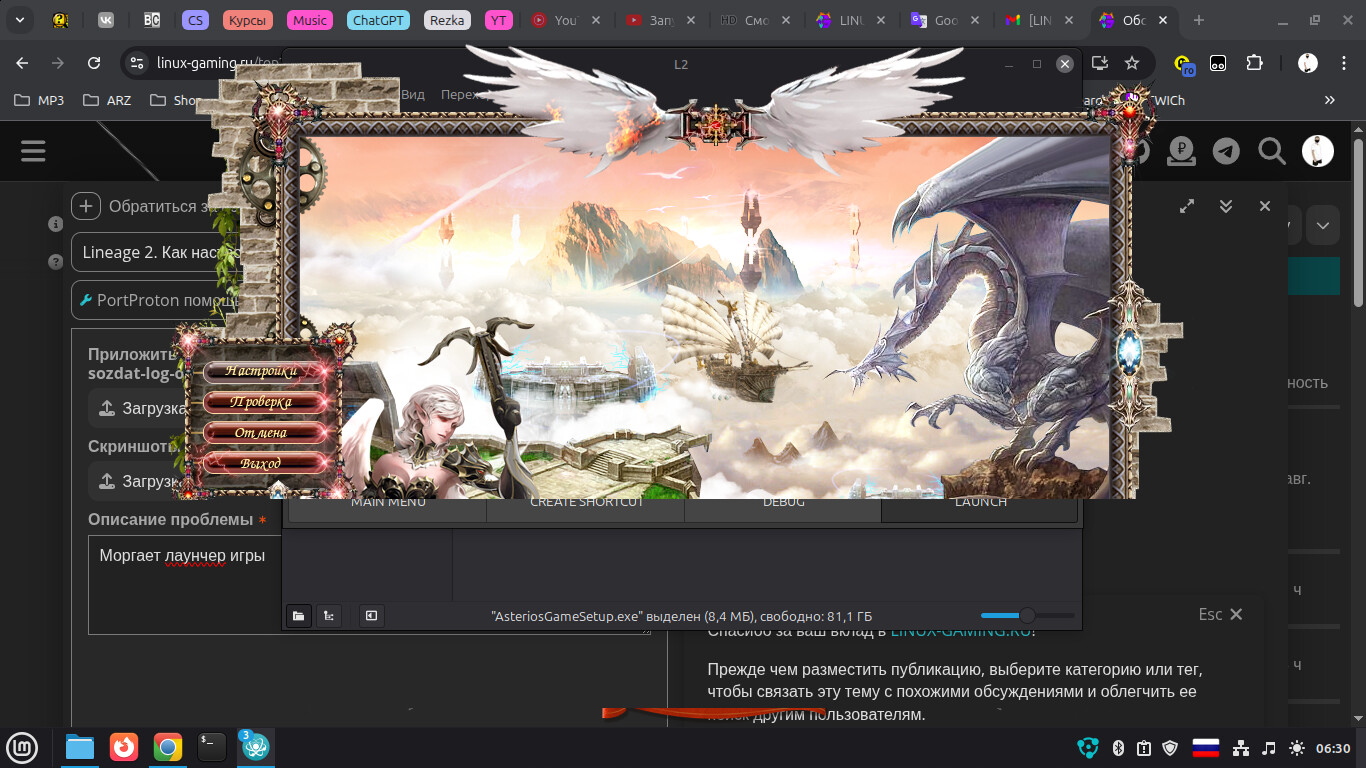Bookmark this page with the star icon
Image resolution: width=1366 pixels, height=768 pixels.
point(1132,63)
